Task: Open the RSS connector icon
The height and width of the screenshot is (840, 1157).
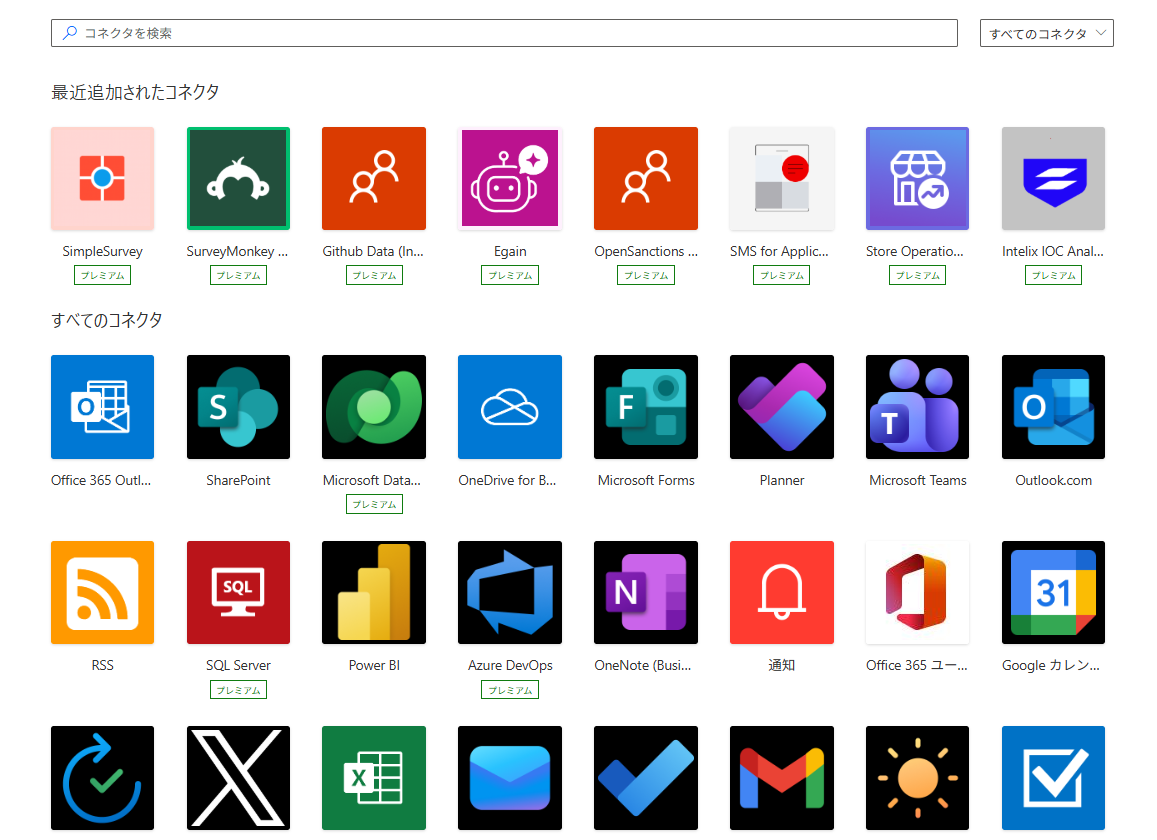Action: (x=103, y=593)
